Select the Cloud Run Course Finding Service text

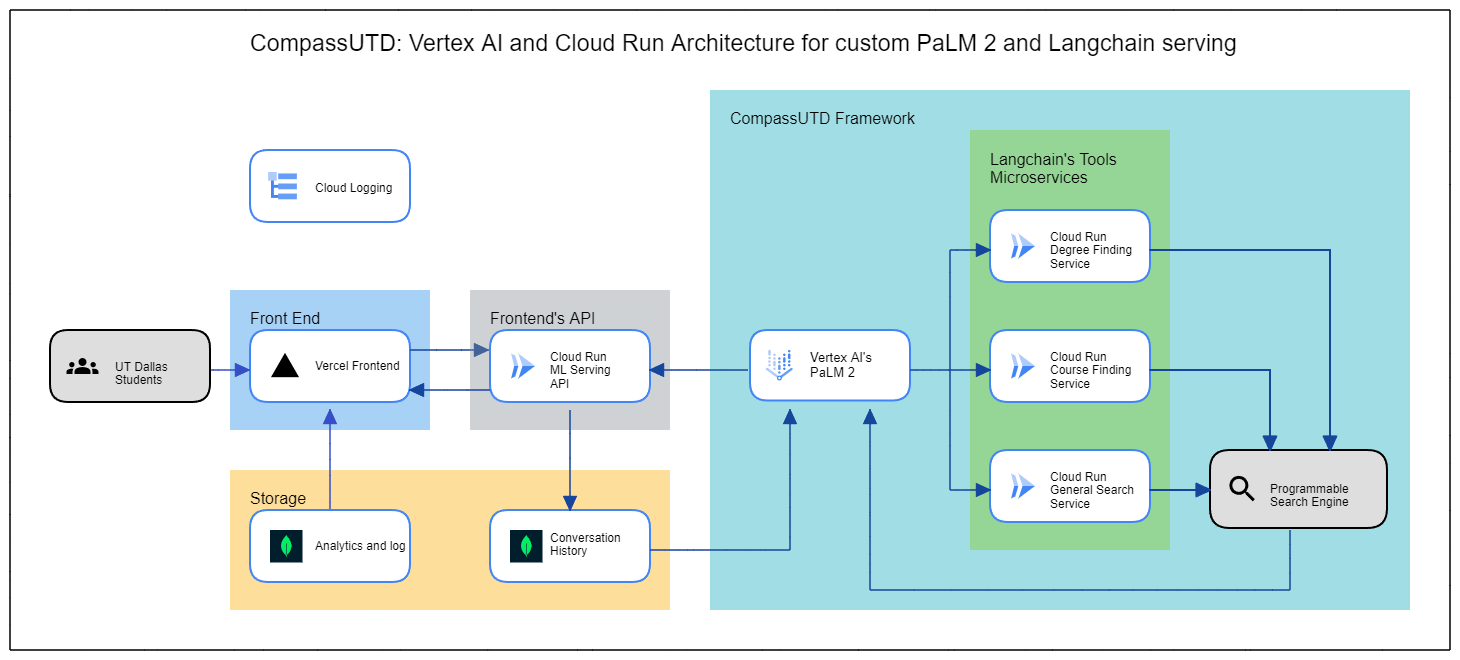tap(1091, 370)
